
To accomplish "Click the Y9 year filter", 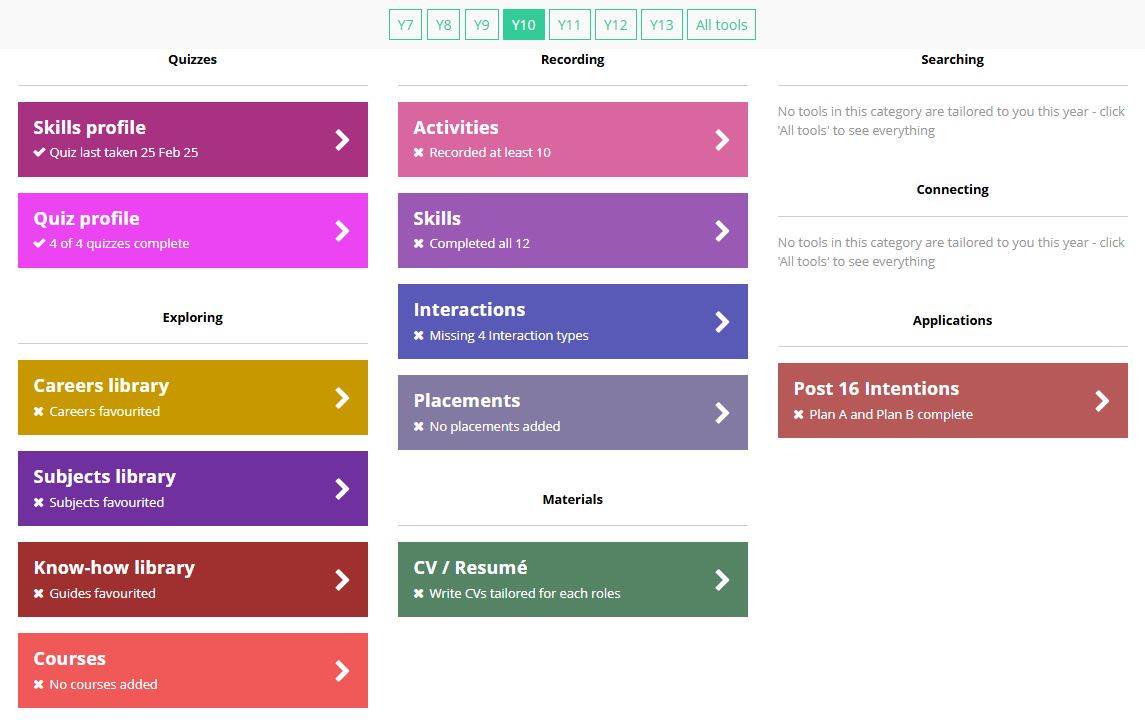I will [x=481, y=25].
